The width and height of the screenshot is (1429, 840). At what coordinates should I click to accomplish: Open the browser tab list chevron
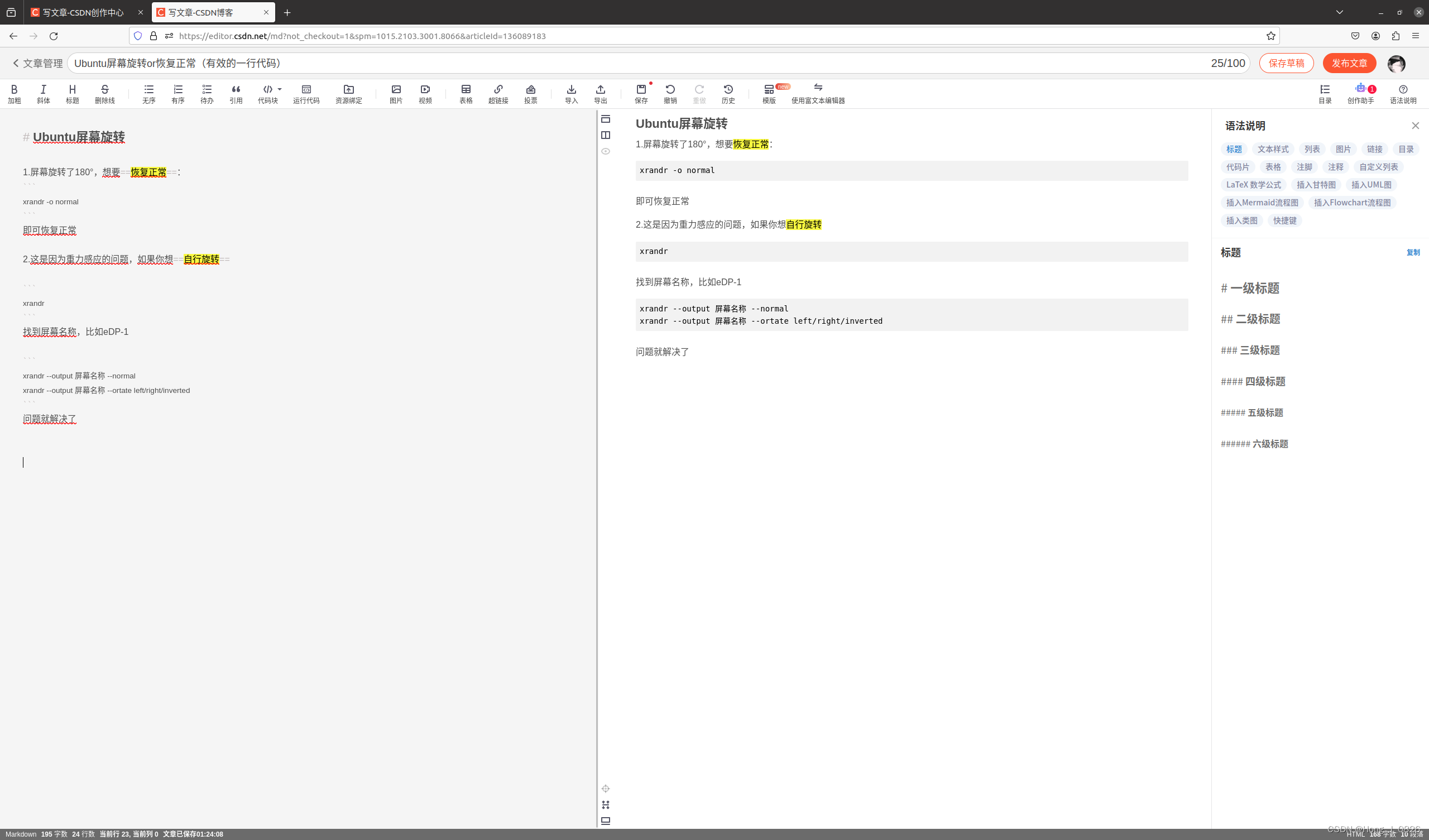tap(1339, 12)
